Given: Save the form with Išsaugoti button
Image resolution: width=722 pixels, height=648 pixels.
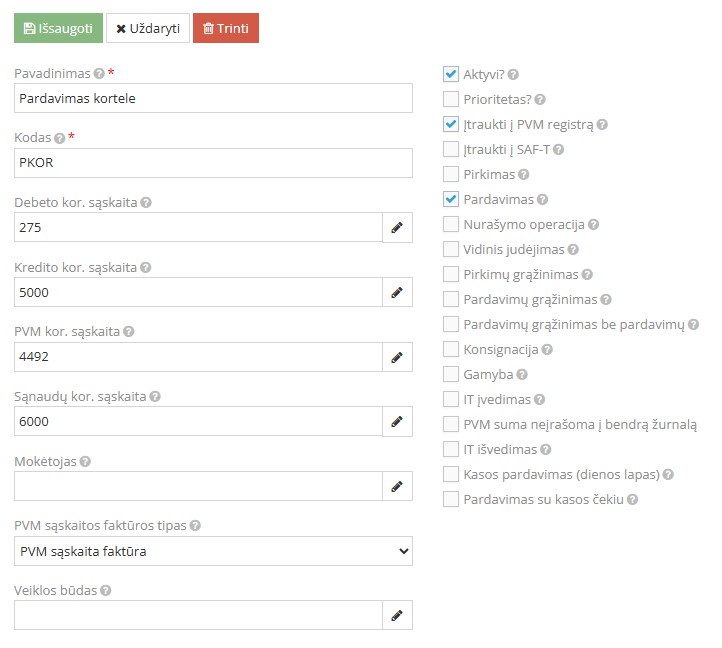Looking at the screenshot, I should (58, 29).
